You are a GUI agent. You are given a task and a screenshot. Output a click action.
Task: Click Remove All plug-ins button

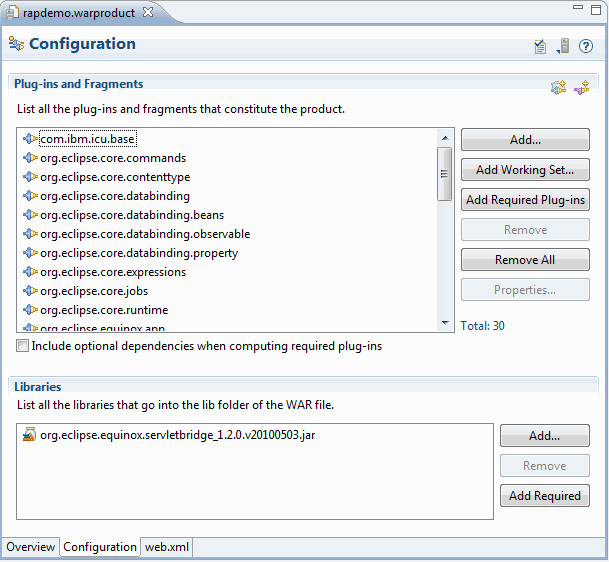525,259
